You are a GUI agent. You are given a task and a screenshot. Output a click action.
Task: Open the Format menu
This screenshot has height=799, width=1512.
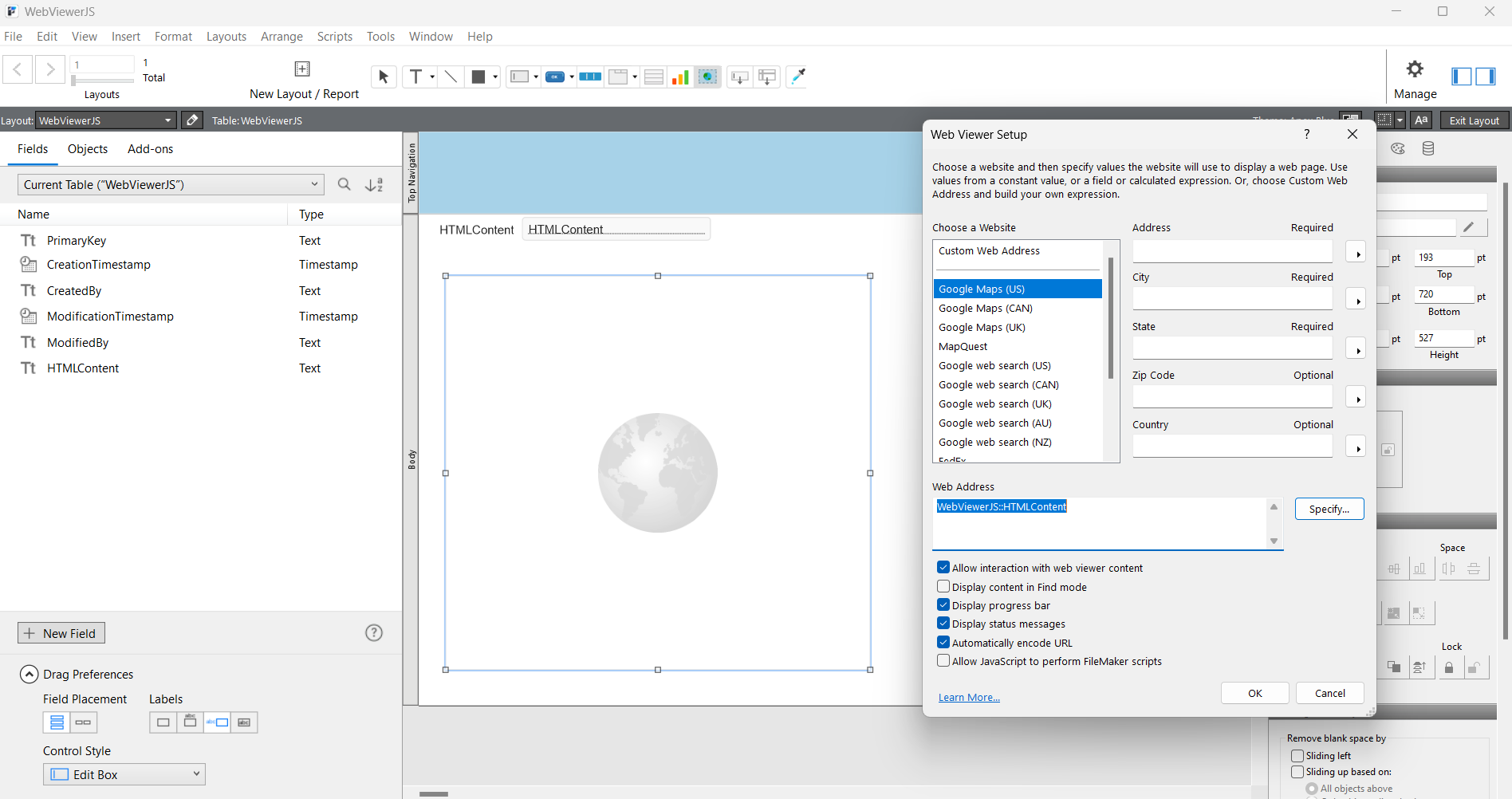click(173, 37)
